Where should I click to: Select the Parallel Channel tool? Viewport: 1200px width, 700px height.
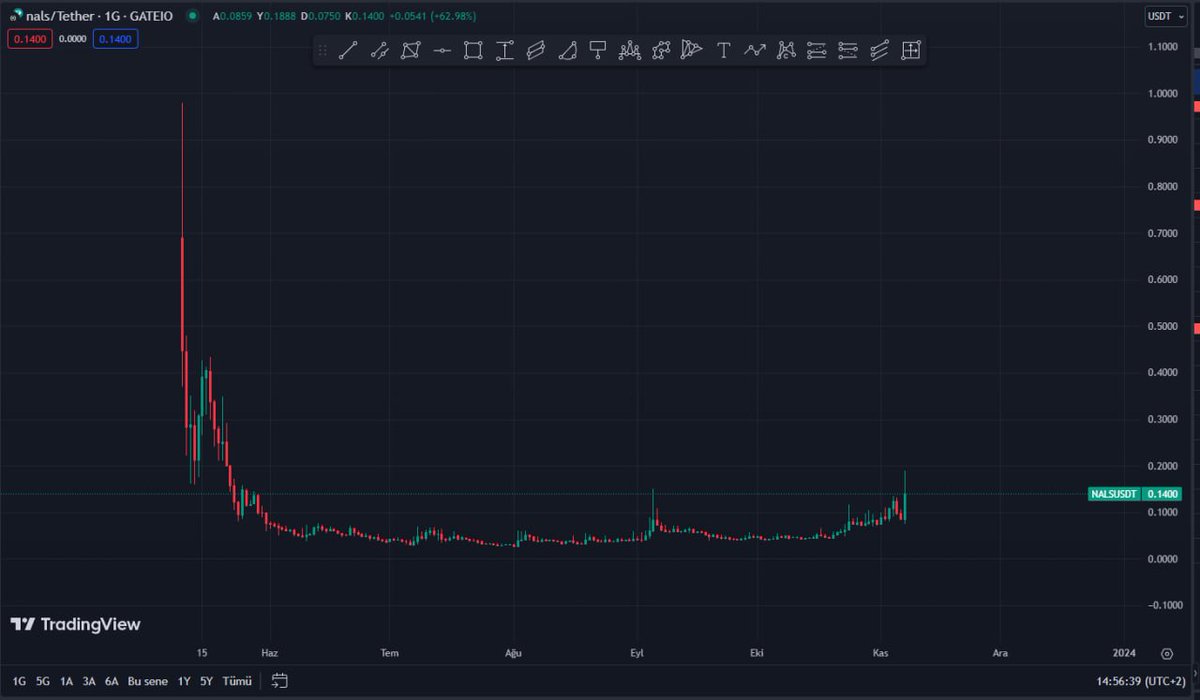tap(536, 50)
